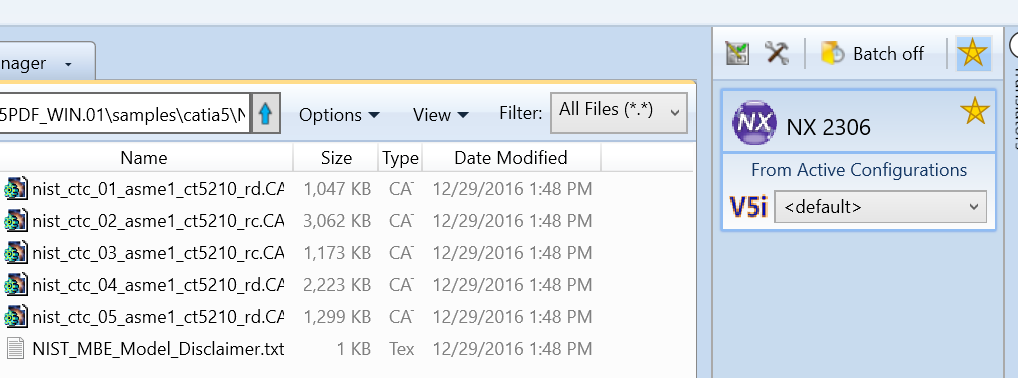Click the blue up-folder arrow button
Image resolution: width=1018 pixels, height=378 pixels.
point(266,114)
